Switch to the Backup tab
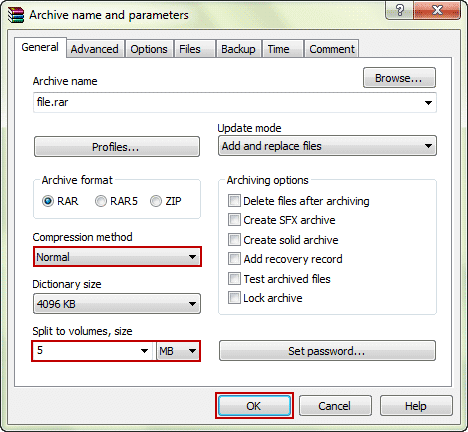 click(238, 49)
